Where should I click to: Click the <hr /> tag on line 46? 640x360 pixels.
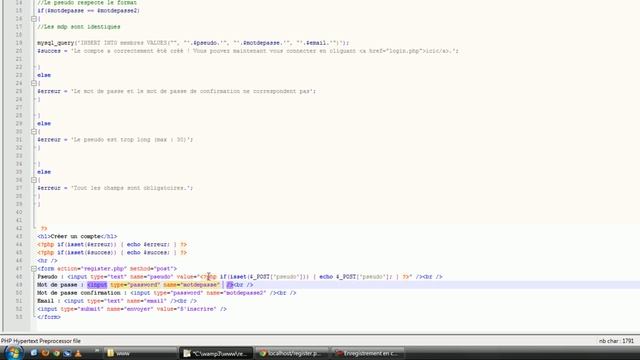tap(47, 260)
